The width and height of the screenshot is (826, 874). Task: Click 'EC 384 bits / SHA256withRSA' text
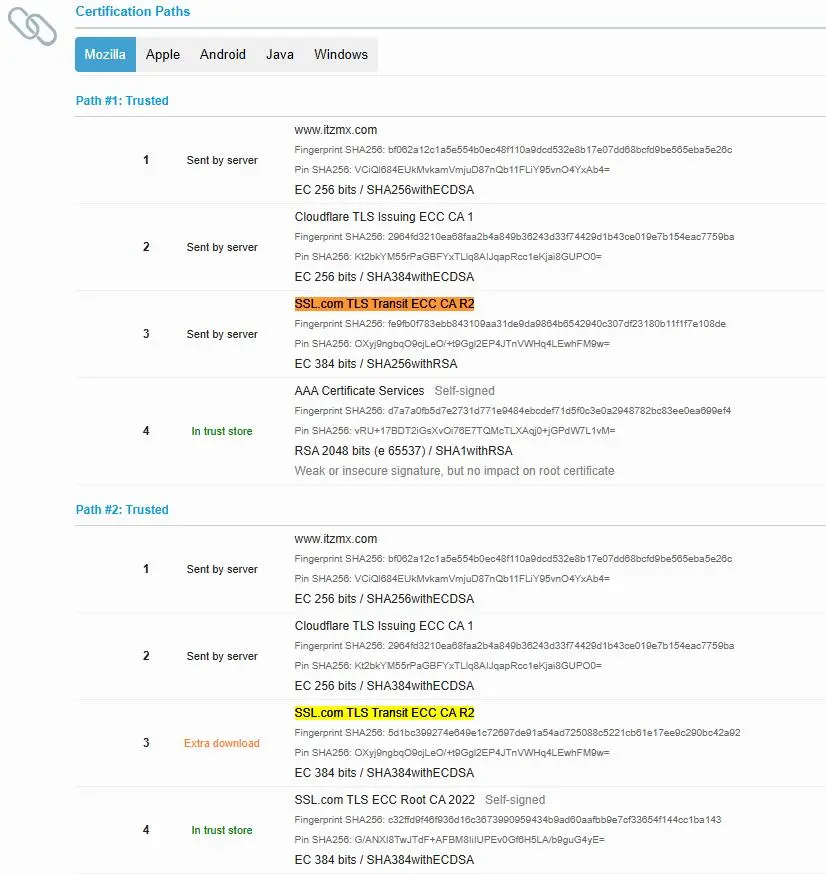point(376,364)
